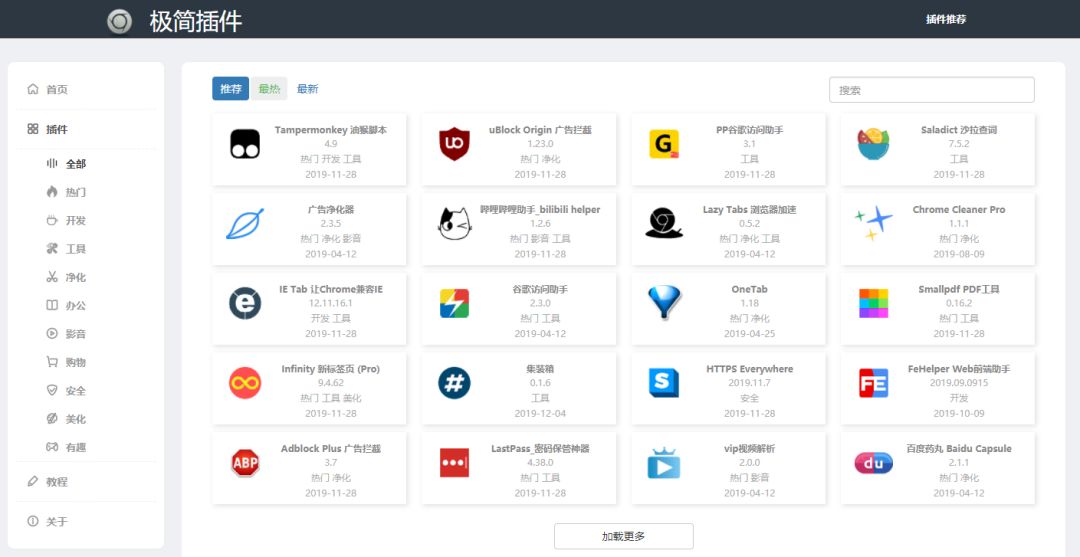Open the OneTab funnel icon
The width and height of the screenshot is (1080, 557).
pos(664,303)
